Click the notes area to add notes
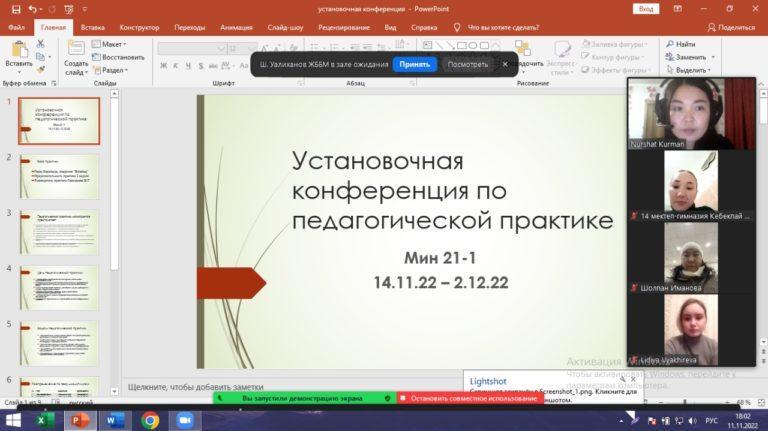Viewport: 768px width, 431px height. [293, 386]
